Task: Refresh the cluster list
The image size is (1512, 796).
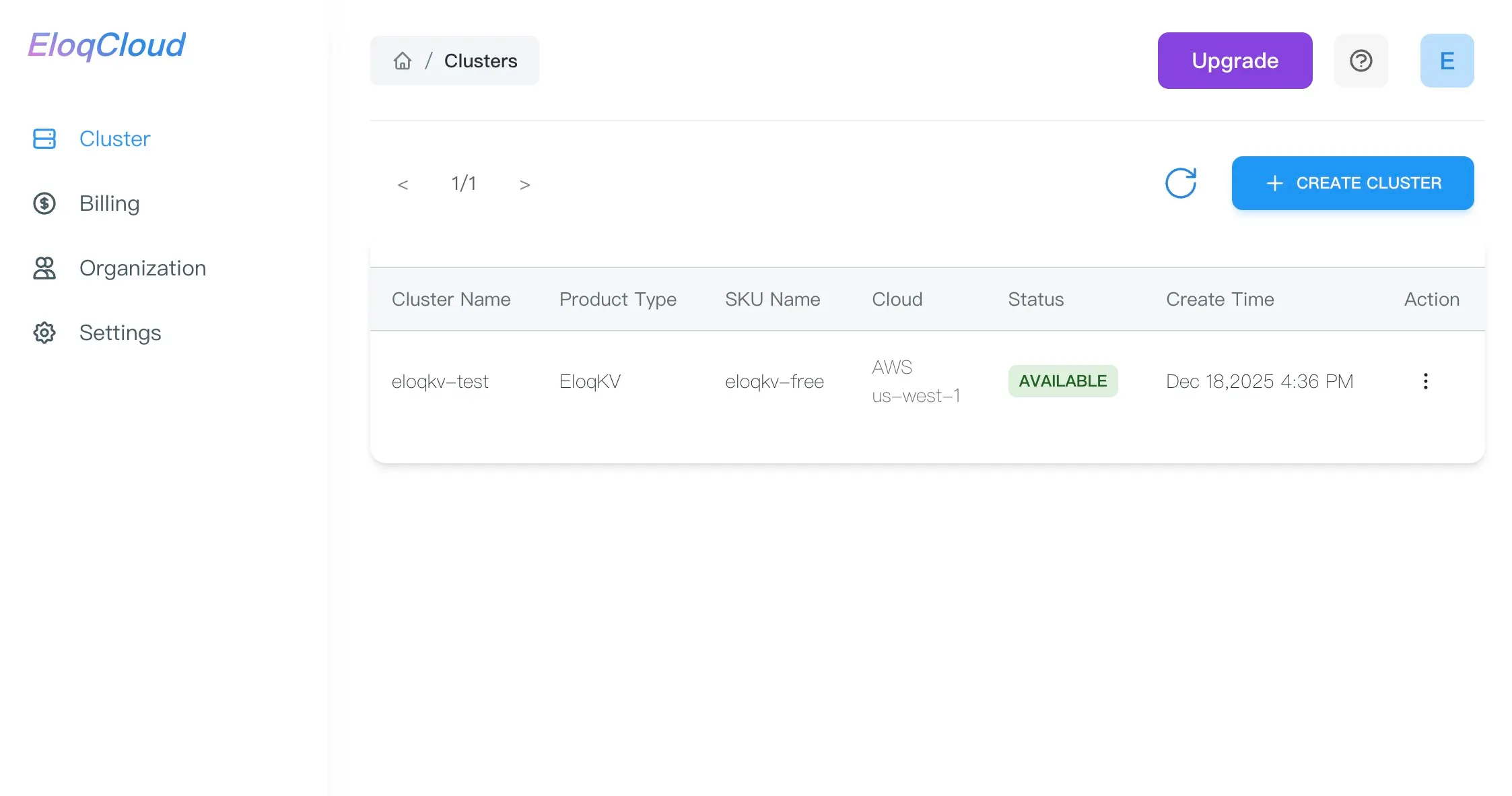Action: click(1181, 183)
